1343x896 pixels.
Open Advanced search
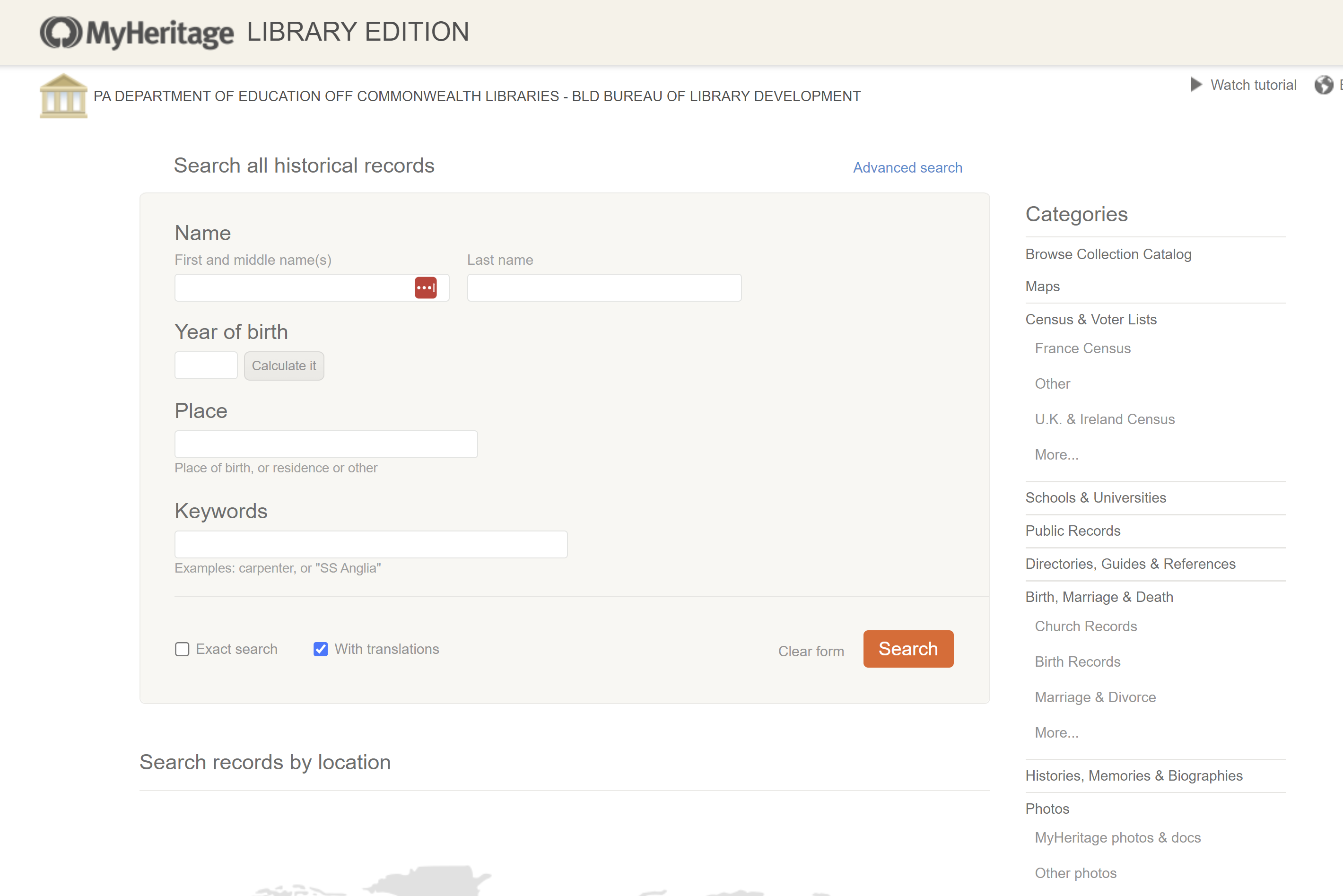[907, 167]
